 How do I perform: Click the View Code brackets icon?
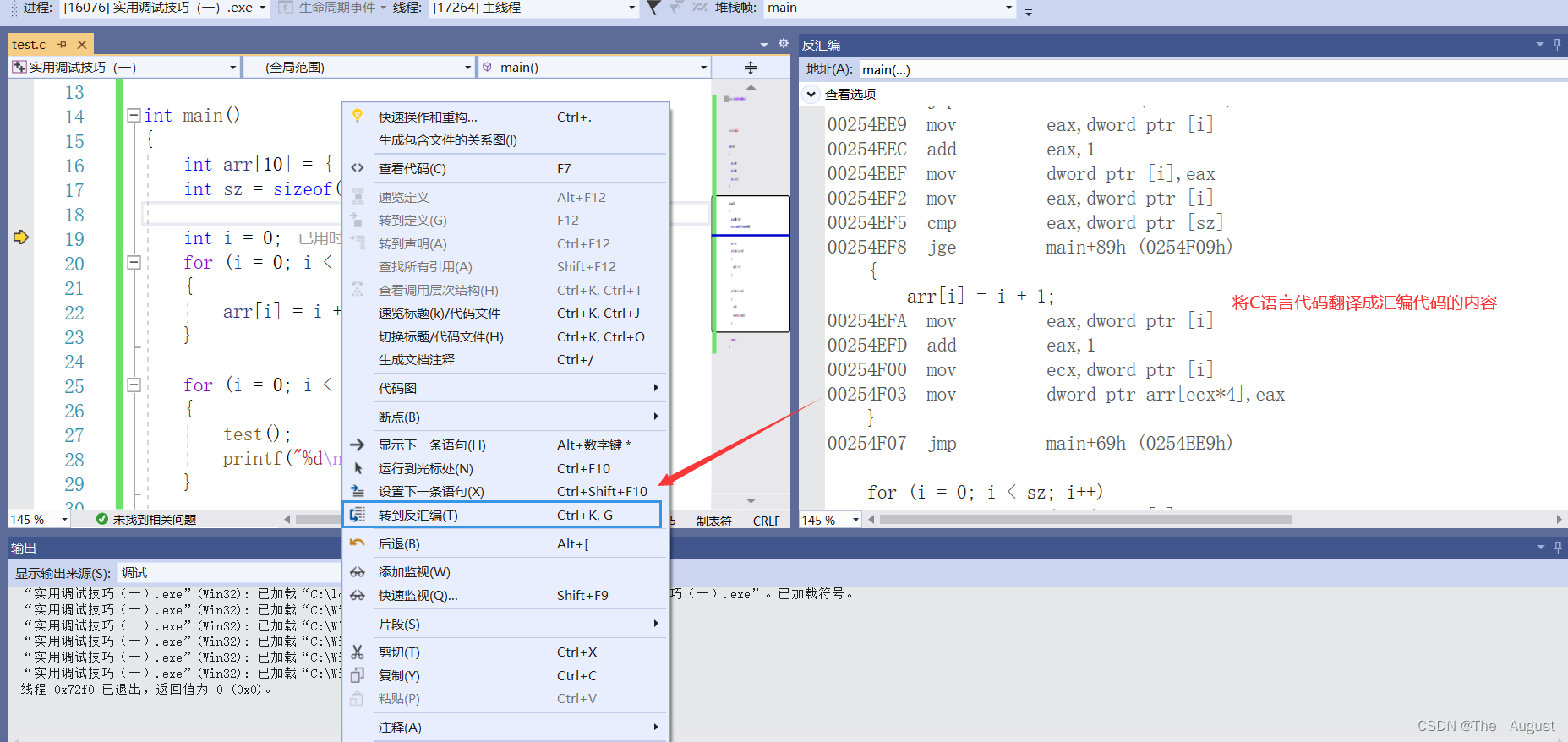coord(358,168)
